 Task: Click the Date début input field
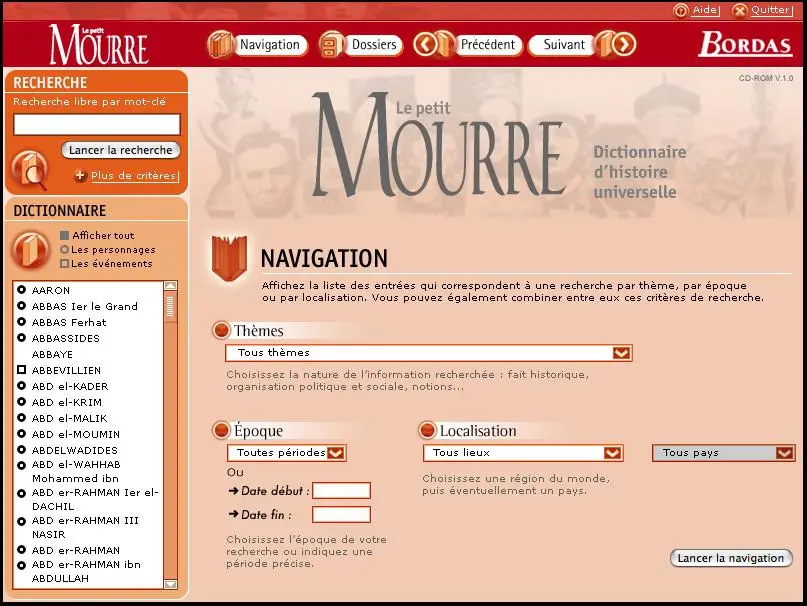[x=341, y=491]
